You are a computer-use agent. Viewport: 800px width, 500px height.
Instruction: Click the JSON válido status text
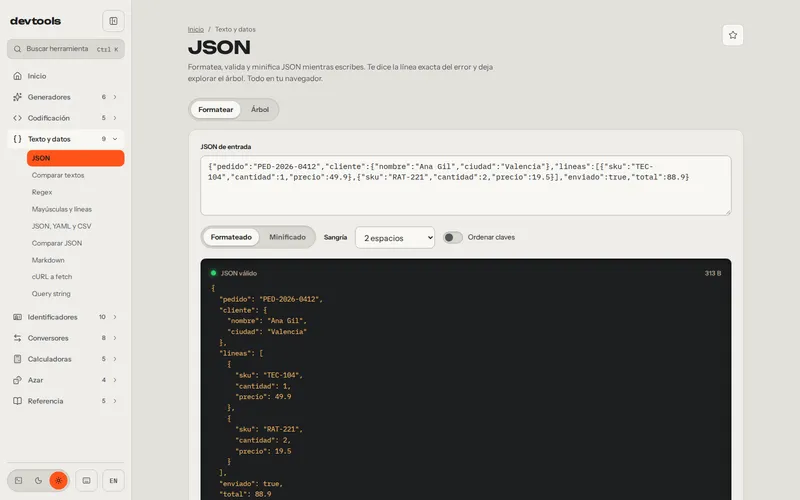tap(239, 273)
